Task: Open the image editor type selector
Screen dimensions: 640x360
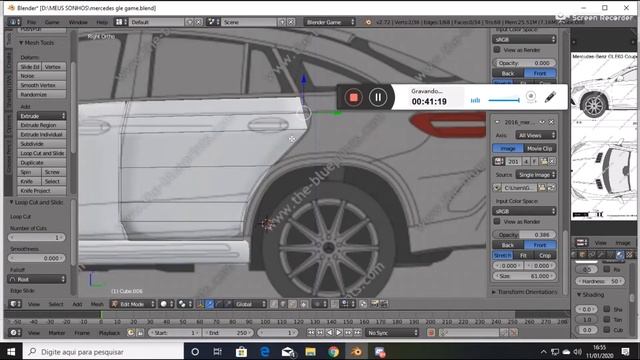Action: pyautogui.click(x=581, y=242)
